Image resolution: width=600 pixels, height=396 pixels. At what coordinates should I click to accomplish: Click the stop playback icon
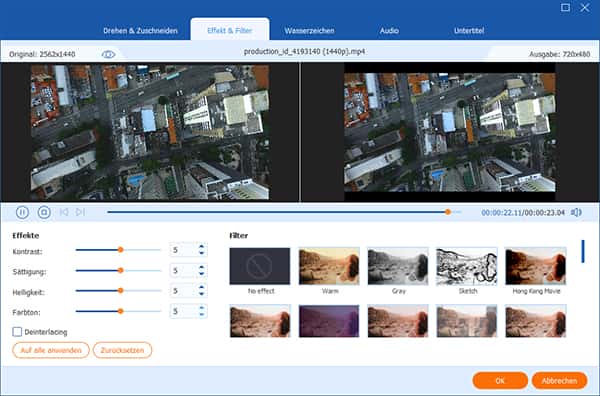(x=44, y=212)
